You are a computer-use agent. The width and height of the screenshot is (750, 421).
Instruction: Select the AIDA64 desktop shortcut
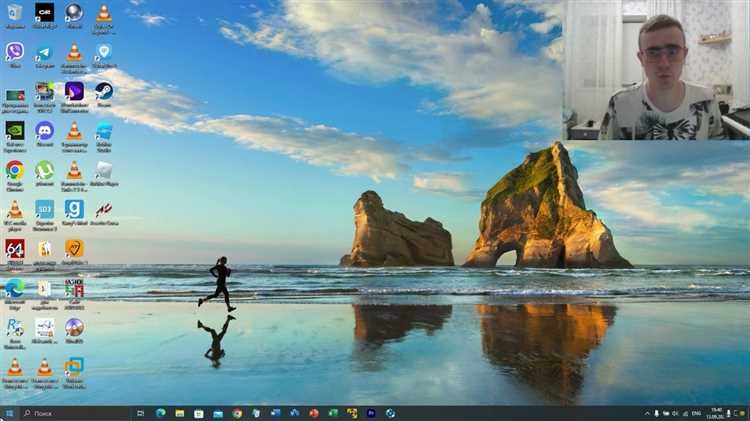point(15,248)
